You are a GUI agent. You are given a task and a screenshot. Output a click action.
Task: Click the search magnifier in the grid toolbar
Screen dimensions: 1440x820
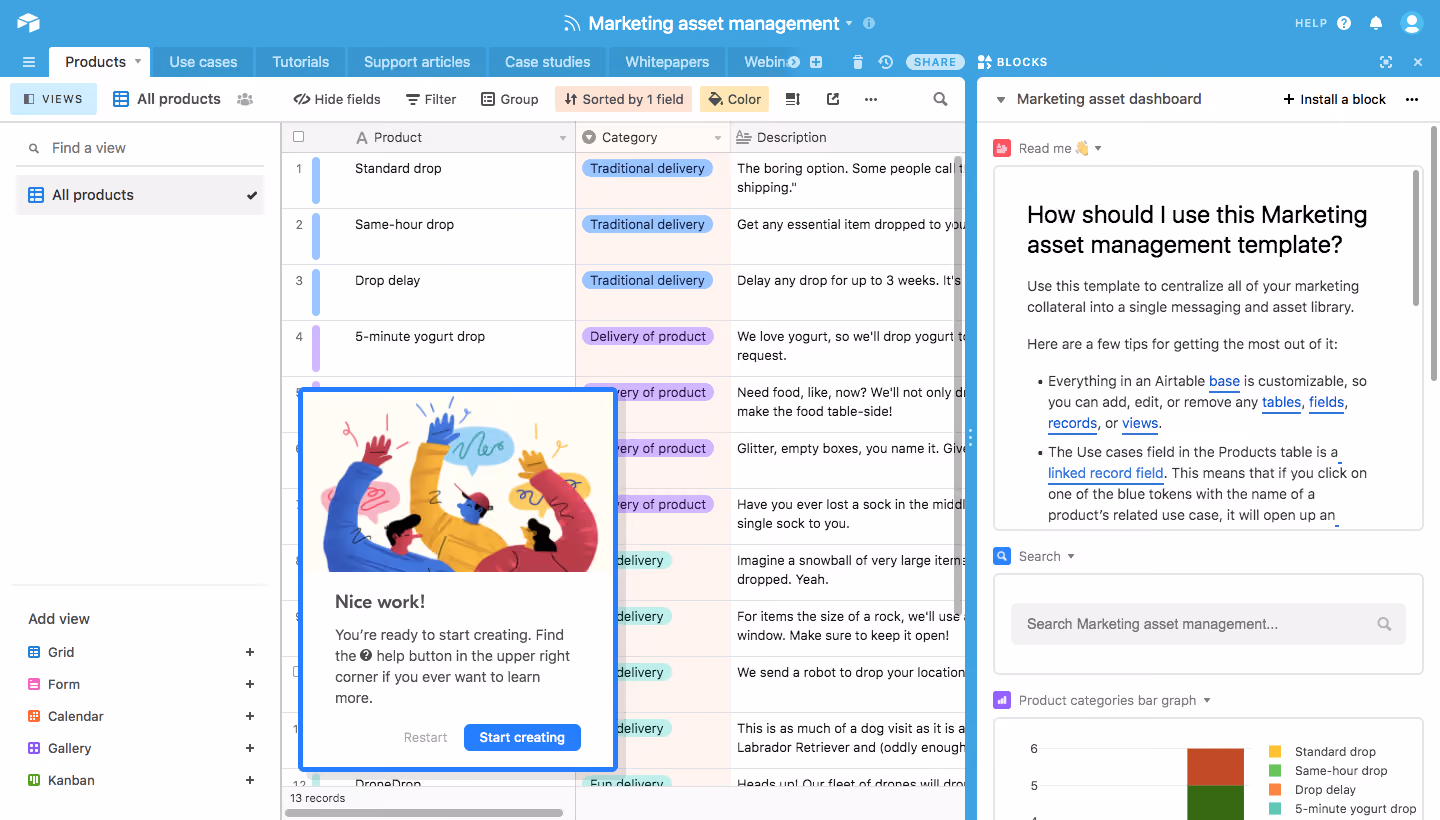(x=940, y=99)
